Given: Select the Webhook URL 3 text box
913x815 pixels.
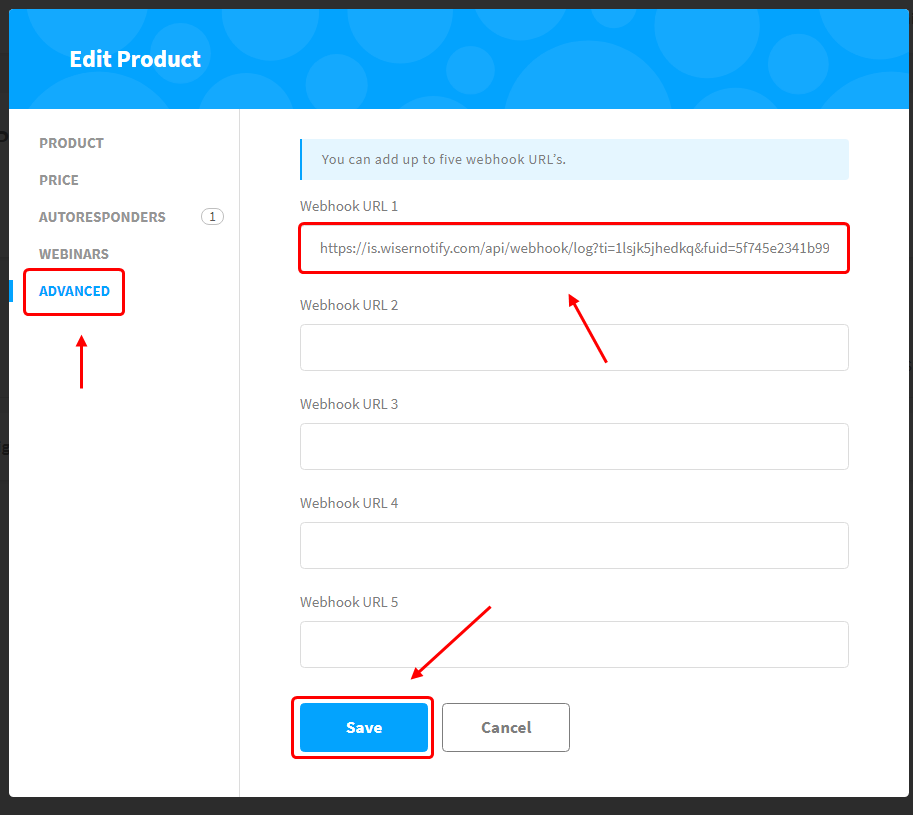Looking at the screenshot, I should [x=574, y=446].
